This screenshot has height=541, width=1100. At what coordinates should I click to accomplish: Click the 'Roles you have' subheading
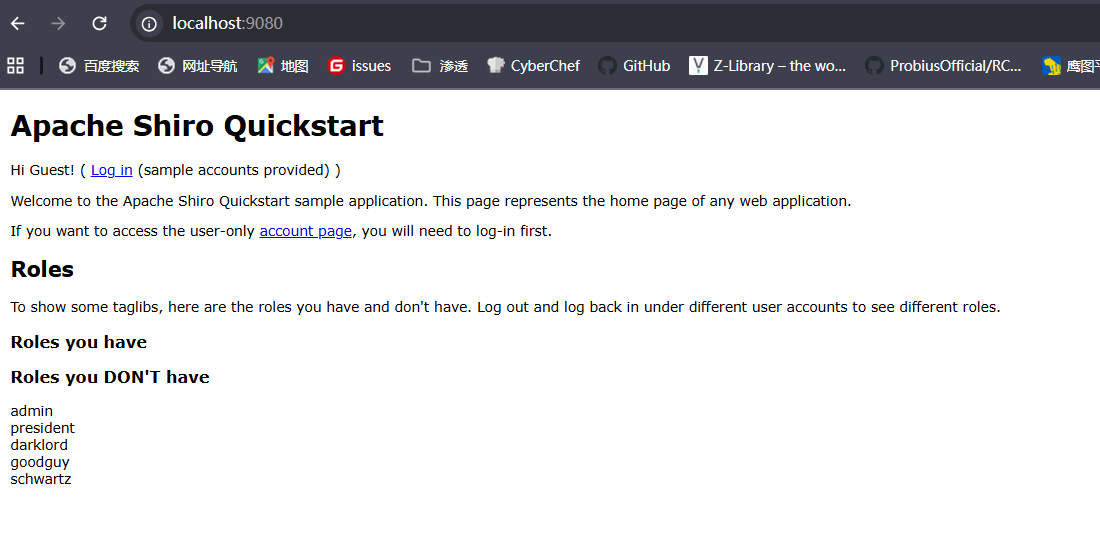[x=79, y=342]
